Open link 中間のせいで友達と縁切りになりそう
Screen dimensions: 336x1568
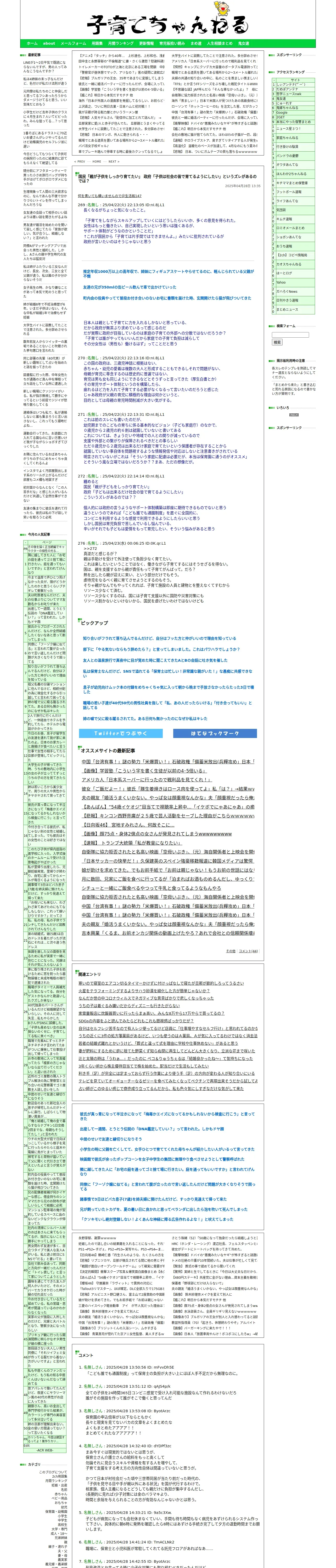110,1138
